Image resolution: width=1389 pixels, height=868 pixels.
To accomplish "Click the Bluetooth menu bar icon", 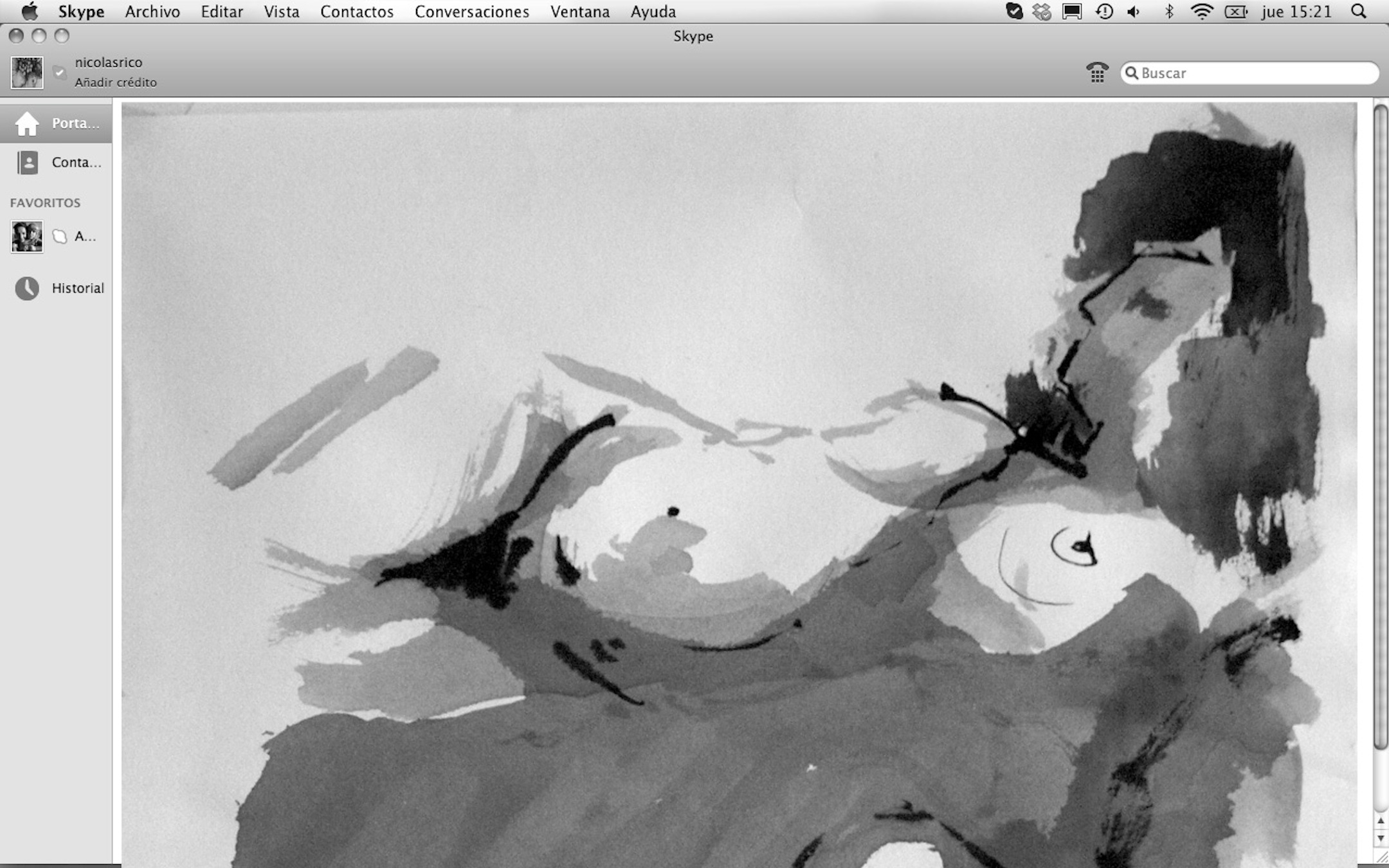I will tap(1169, 12).
